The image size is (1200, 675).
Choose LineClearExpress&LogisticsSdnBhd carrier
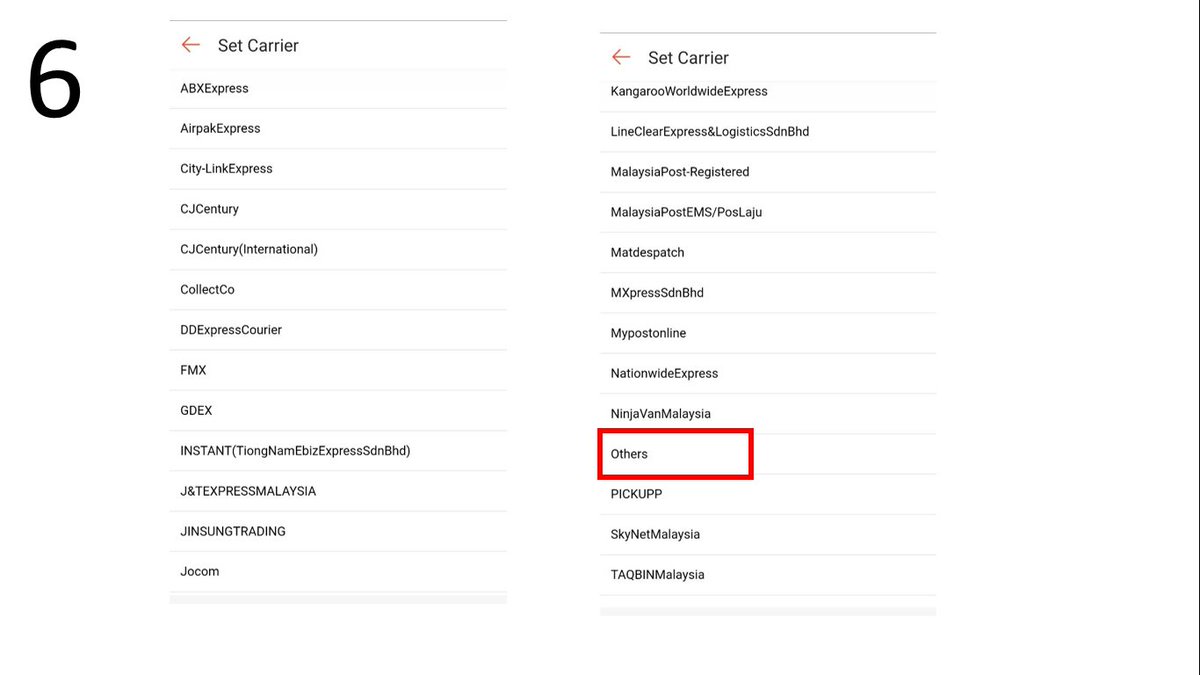(x=768, y=132)
